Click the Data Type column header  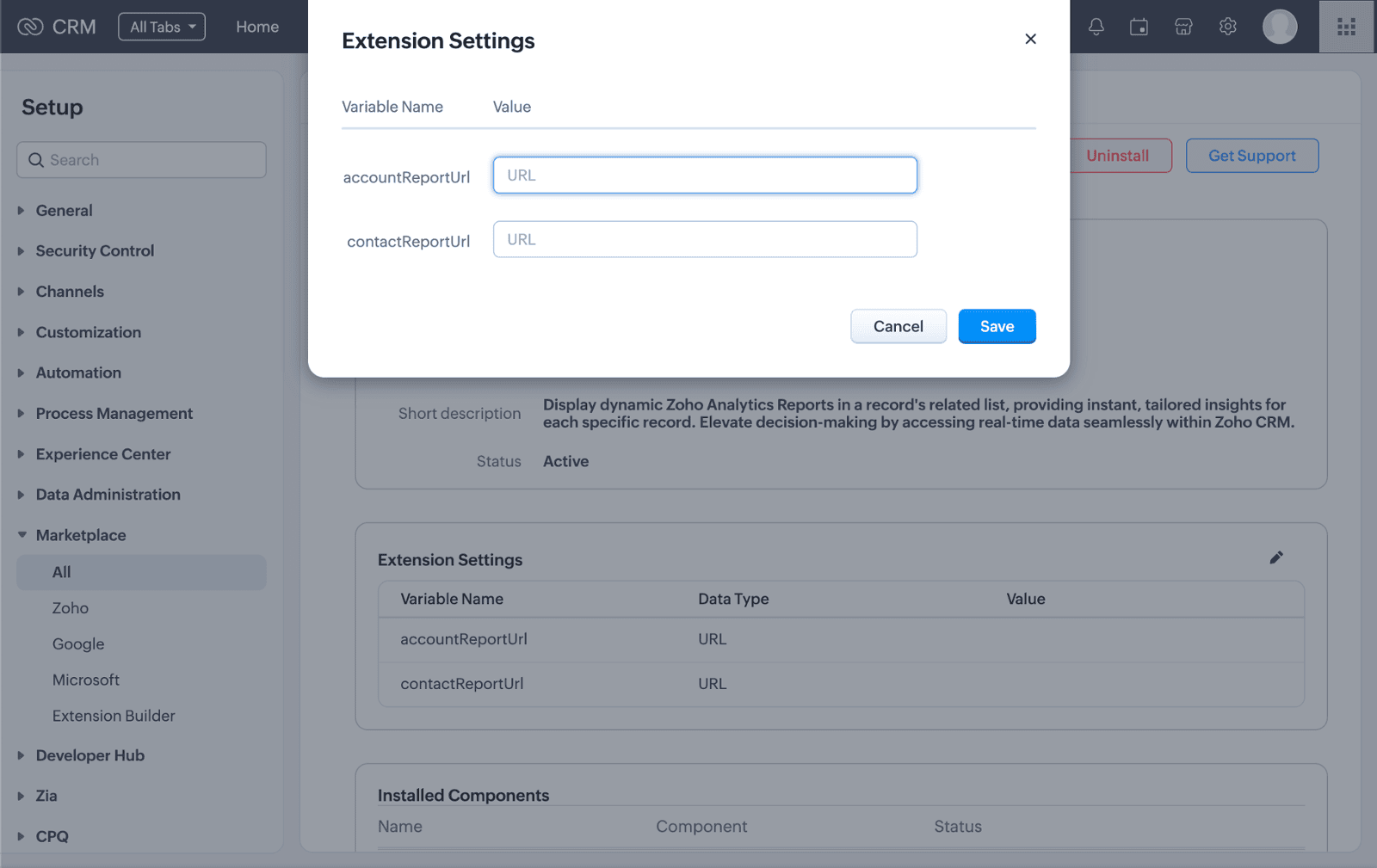733,599
